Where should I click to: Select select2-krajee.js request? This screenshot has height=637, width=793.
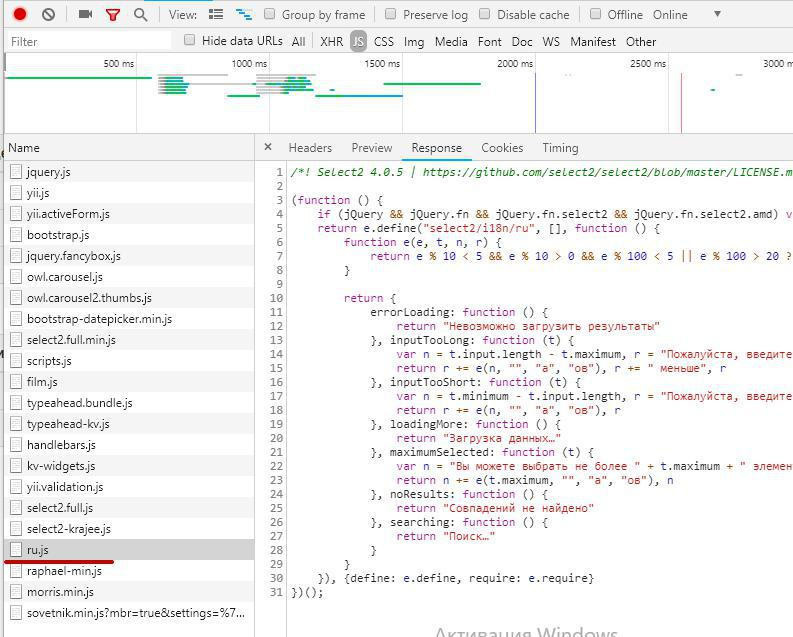tap(129, 528)
